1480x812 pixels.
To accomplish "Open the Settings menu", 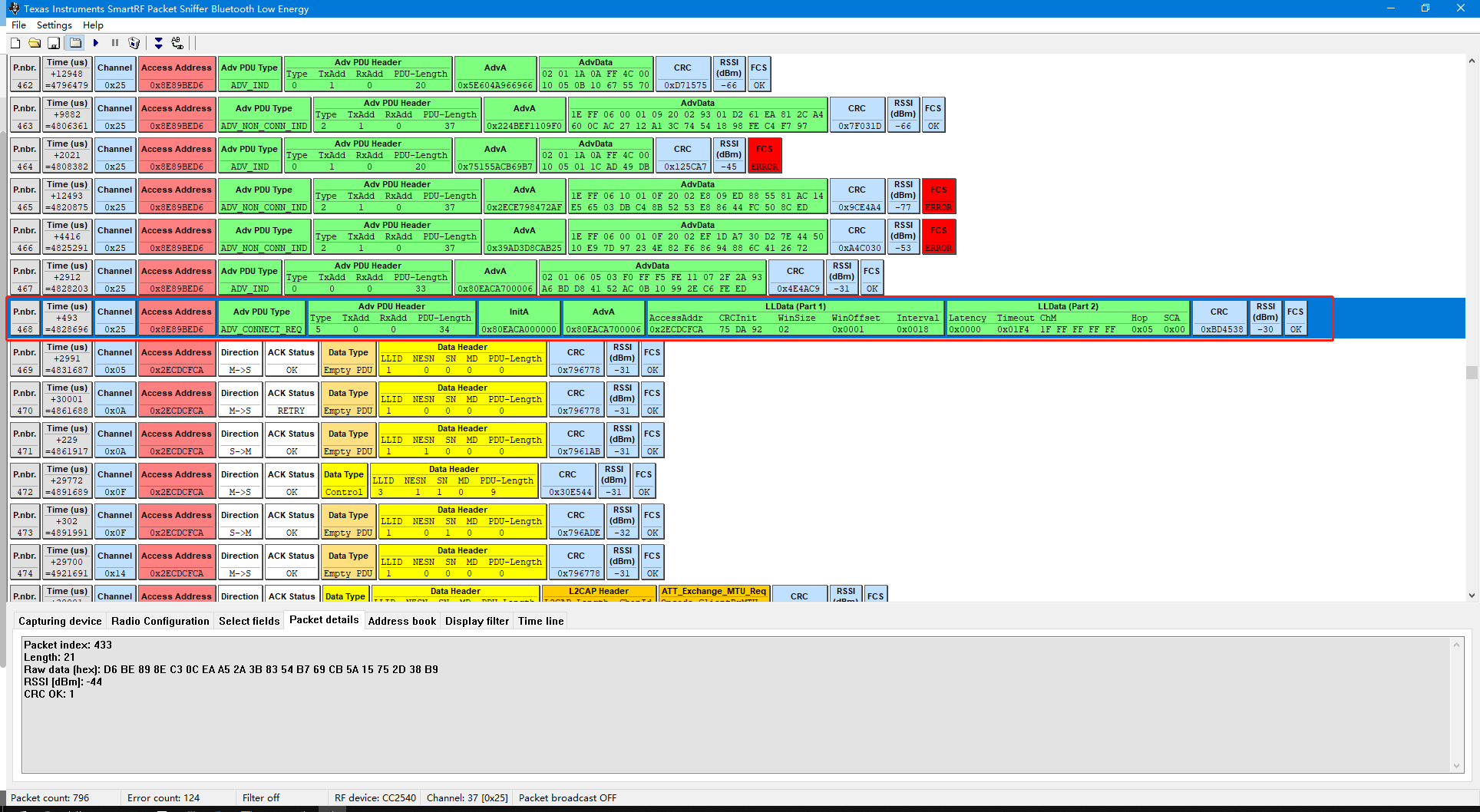I will click(54, 25).
